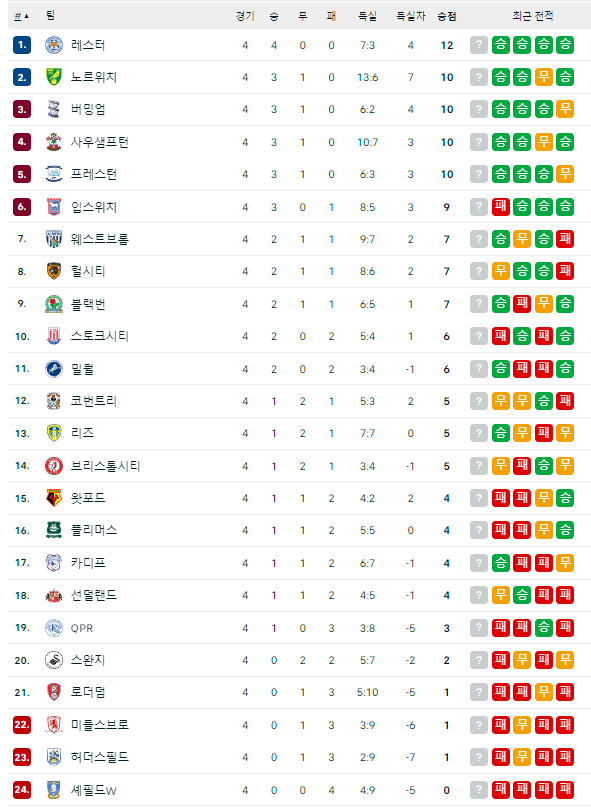The image size is (591, 809).
Task: Open the QPR club crest icon
Action: point(54,628)
